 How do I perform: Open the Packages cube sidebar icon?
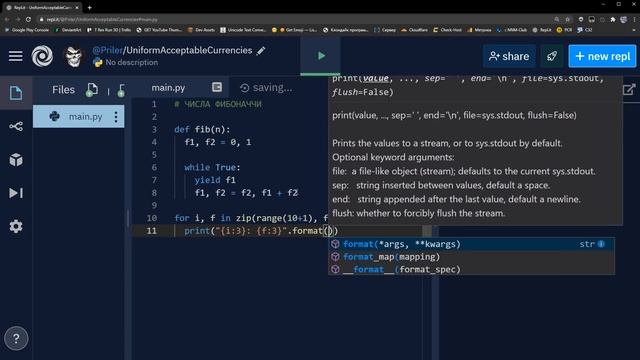point(16,160)
